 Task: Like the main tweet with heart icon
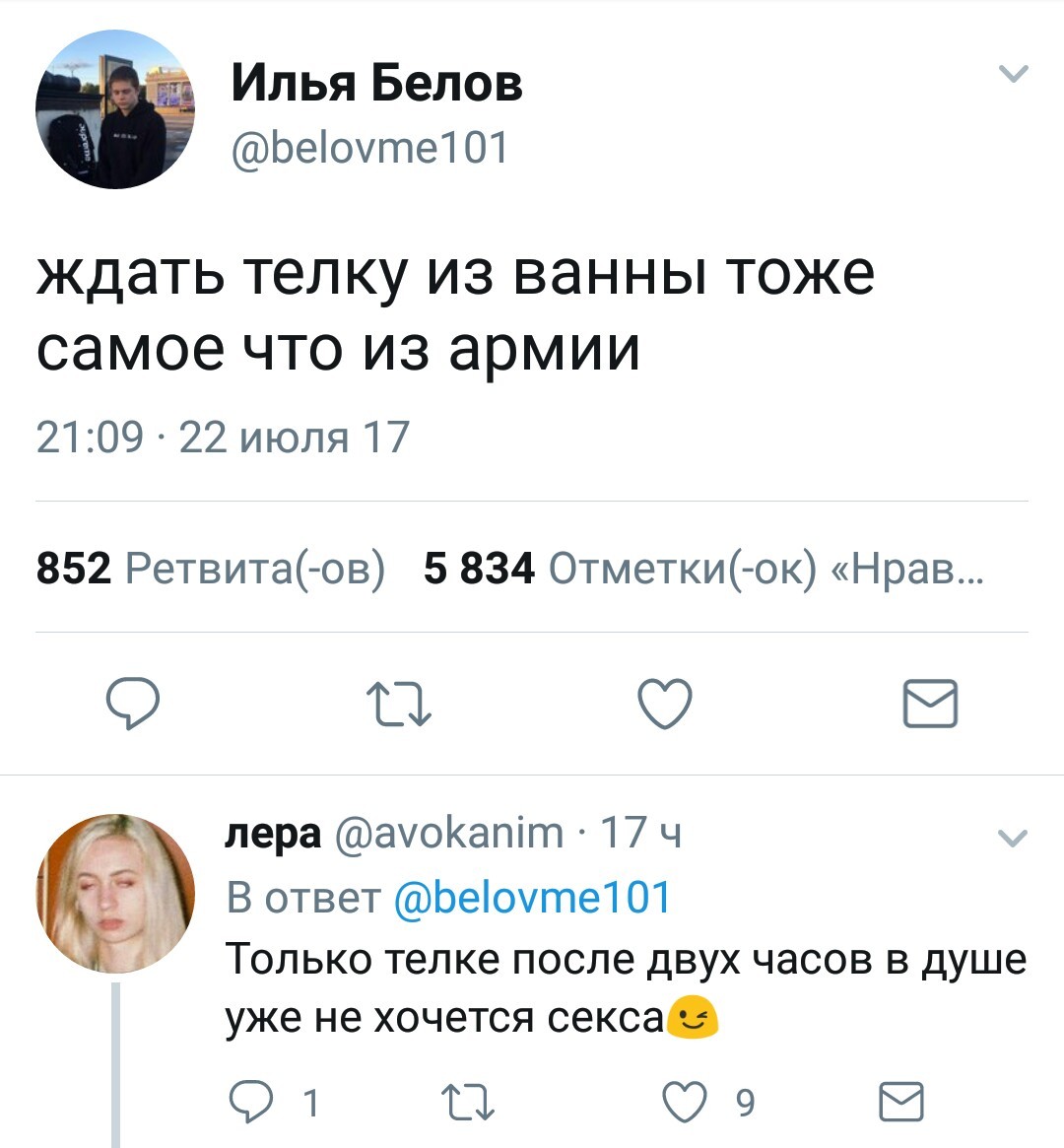pyautogui.click(x=665, y=704)
